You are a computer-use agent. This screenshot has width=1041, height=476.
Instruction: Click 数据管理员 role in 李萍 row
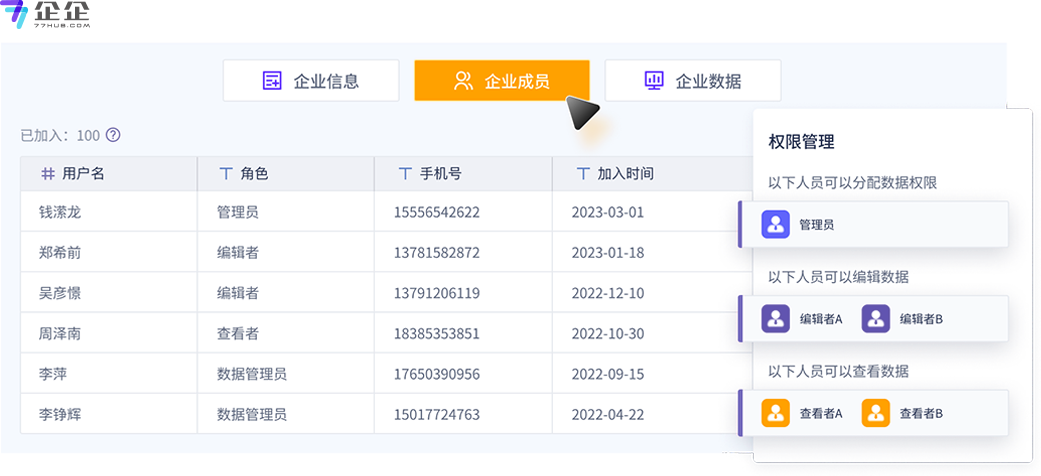coord(252,374)
